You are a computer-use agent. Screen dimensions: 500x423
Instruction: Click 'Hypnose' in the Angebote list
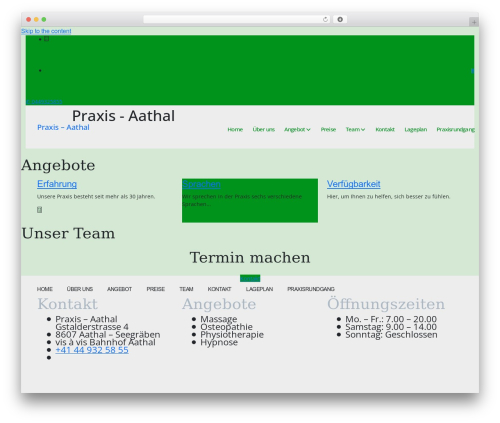coord(219,342)
